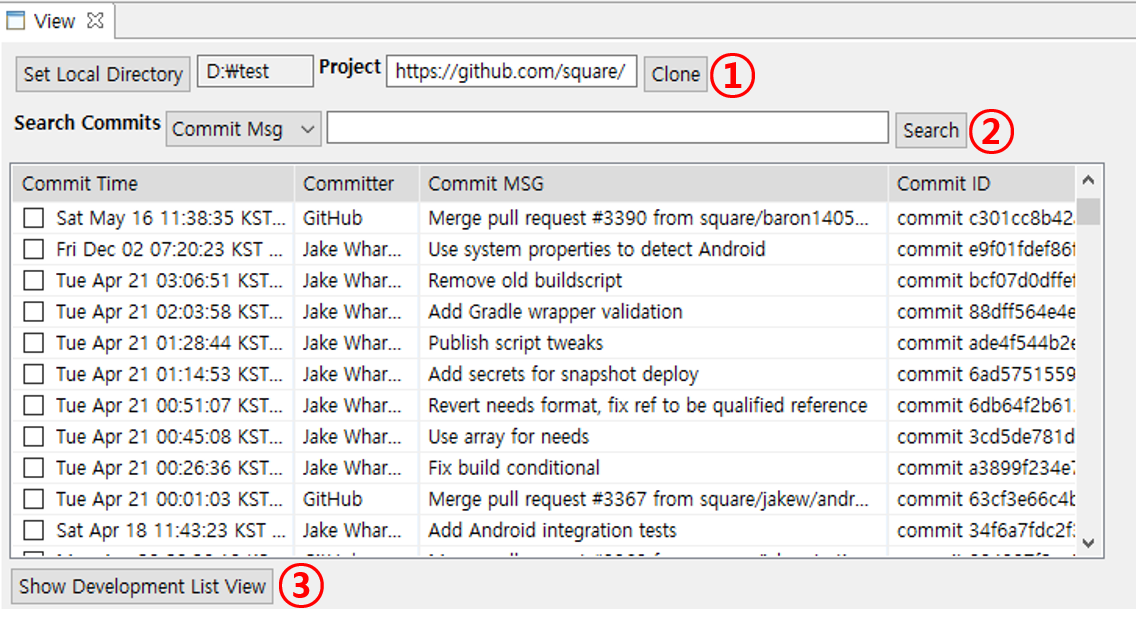
Task: Check the Sat May 16 11:38:35 commit checkbox
Action: coord(33,218)
